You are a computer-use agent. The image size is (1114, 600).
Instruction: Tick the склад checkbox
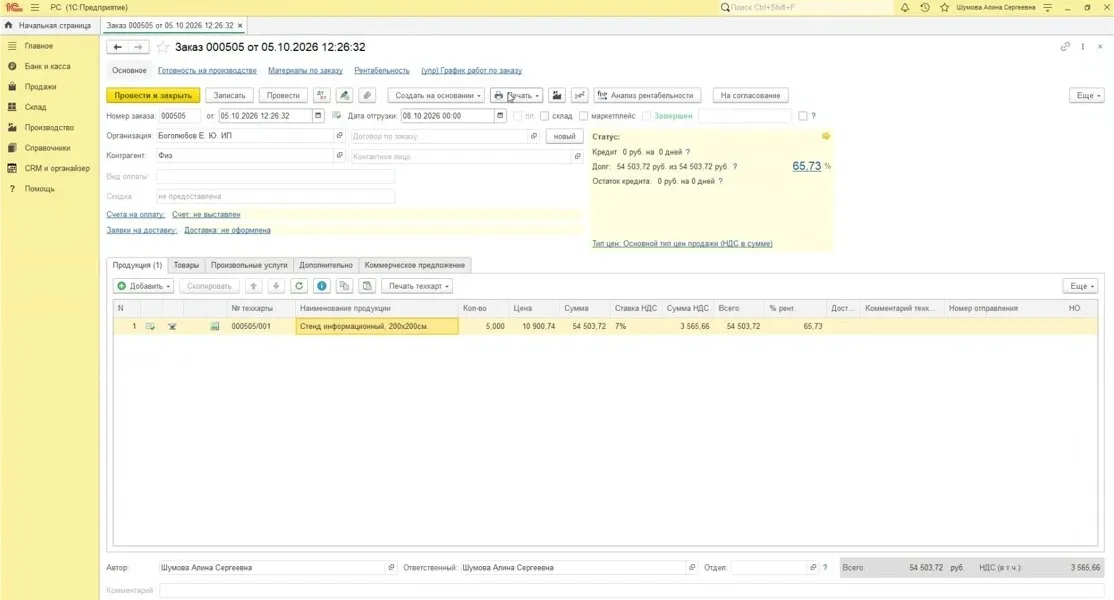click(x=545, y=116)
